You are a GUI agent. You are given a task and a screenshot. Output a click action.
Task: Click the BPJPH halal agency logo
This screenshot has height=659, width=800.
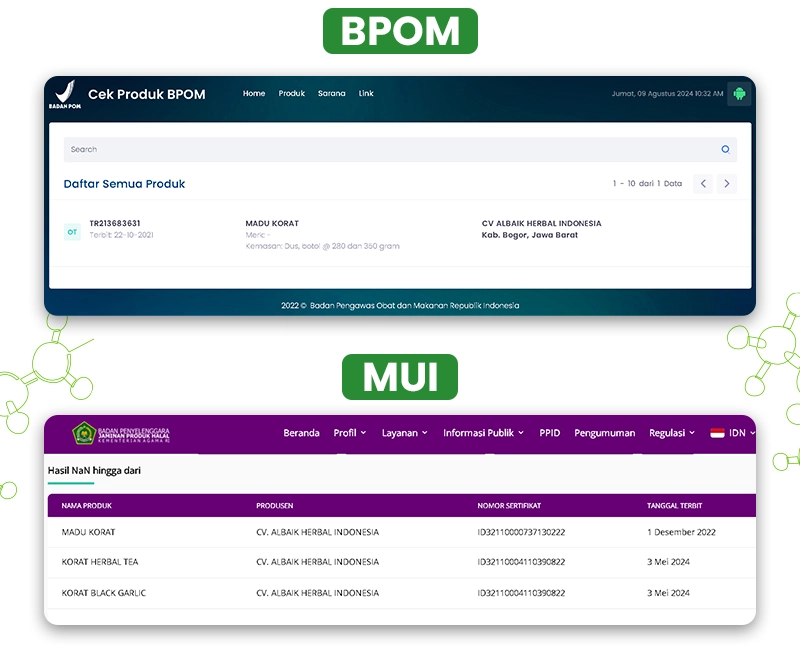point(121,434)
